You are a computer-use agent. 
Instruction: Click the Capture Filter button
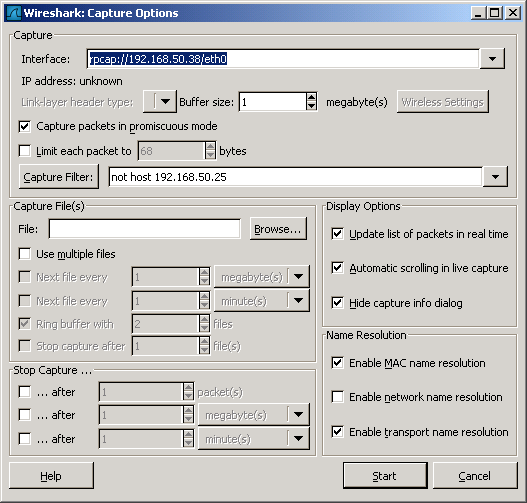(x=59, y=177)
